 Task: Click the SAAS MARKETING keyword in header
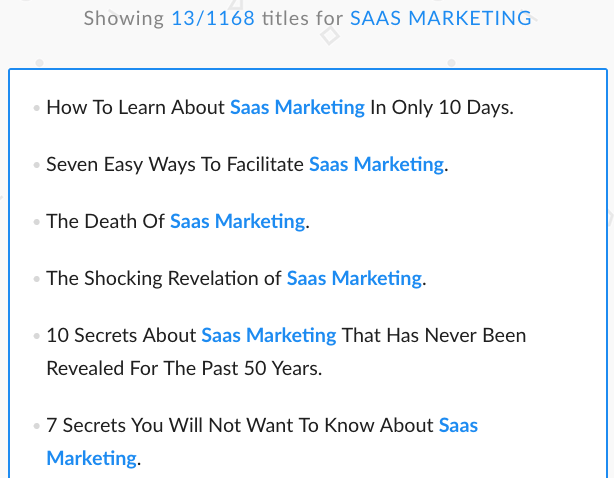pos(441,18)
